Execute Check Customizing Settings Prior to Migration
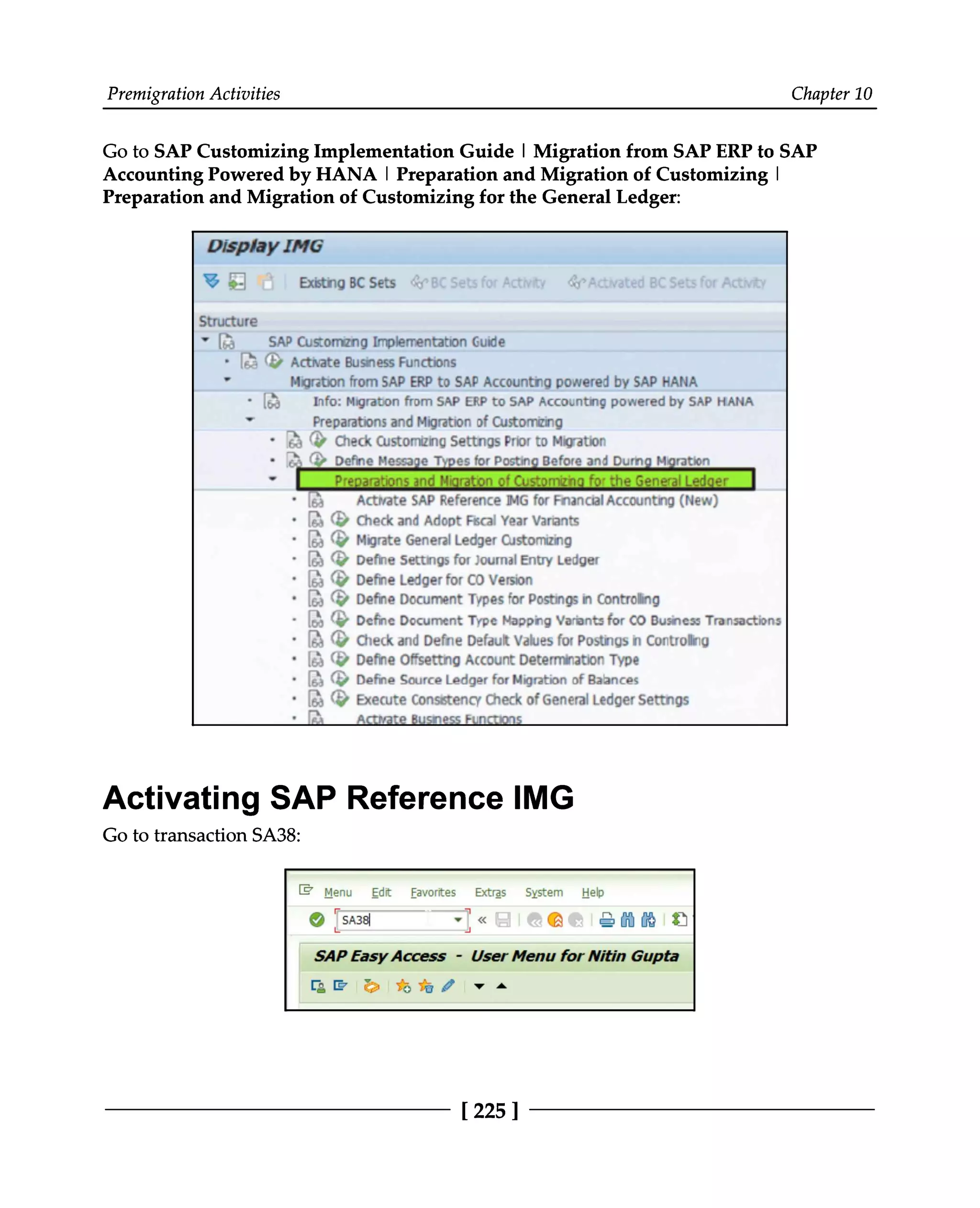980x1208 pixels. point(318,440)
